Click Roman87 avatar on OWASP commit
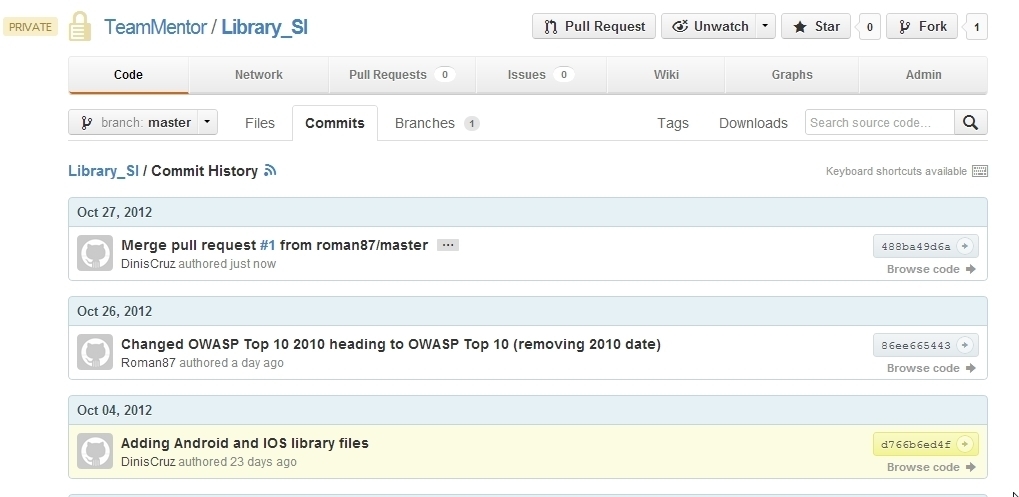The image size is (1019, 497). (x=95, y=352)
